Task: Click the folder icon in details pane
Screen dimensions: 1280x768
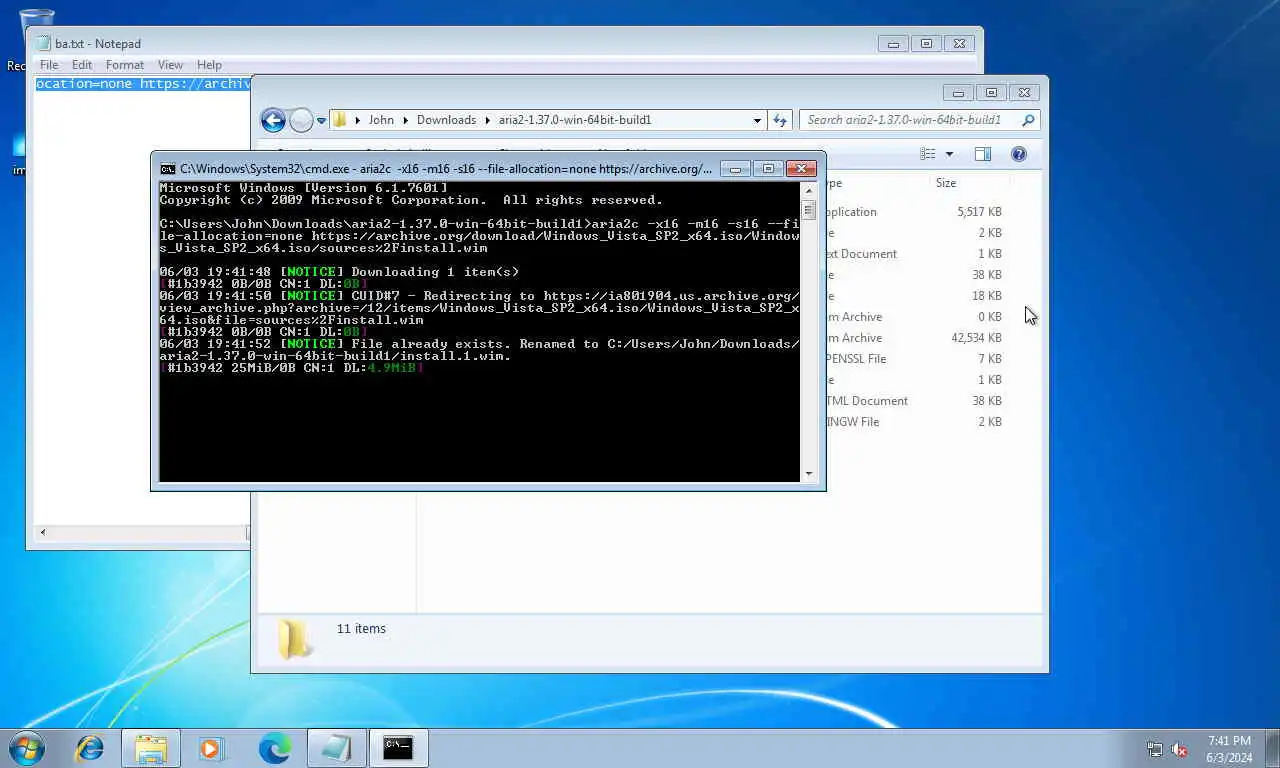Action: pos(293,638)
